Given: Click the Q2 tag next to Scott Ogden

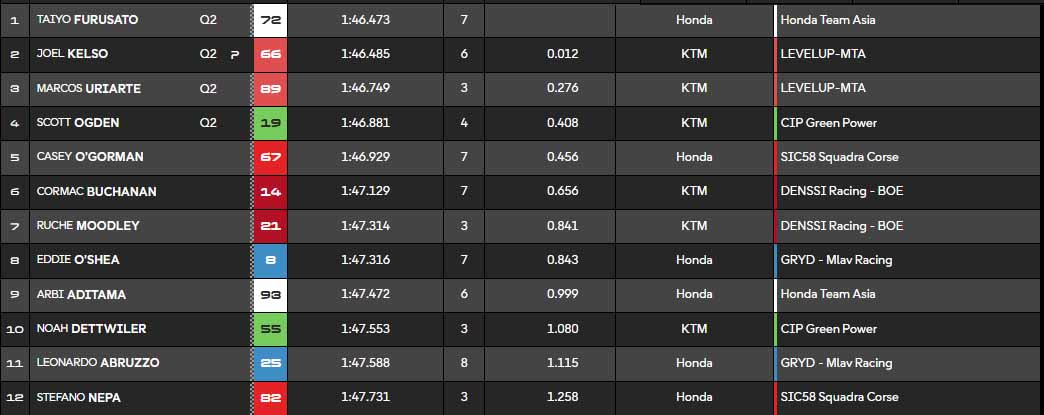Looking at the screenshot, I should pyautogui.click(x=208, y=123).
